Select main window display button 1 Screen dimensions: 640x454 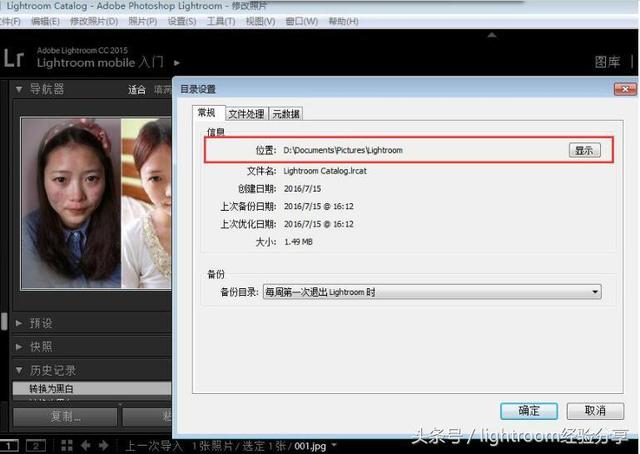[9, 445]
